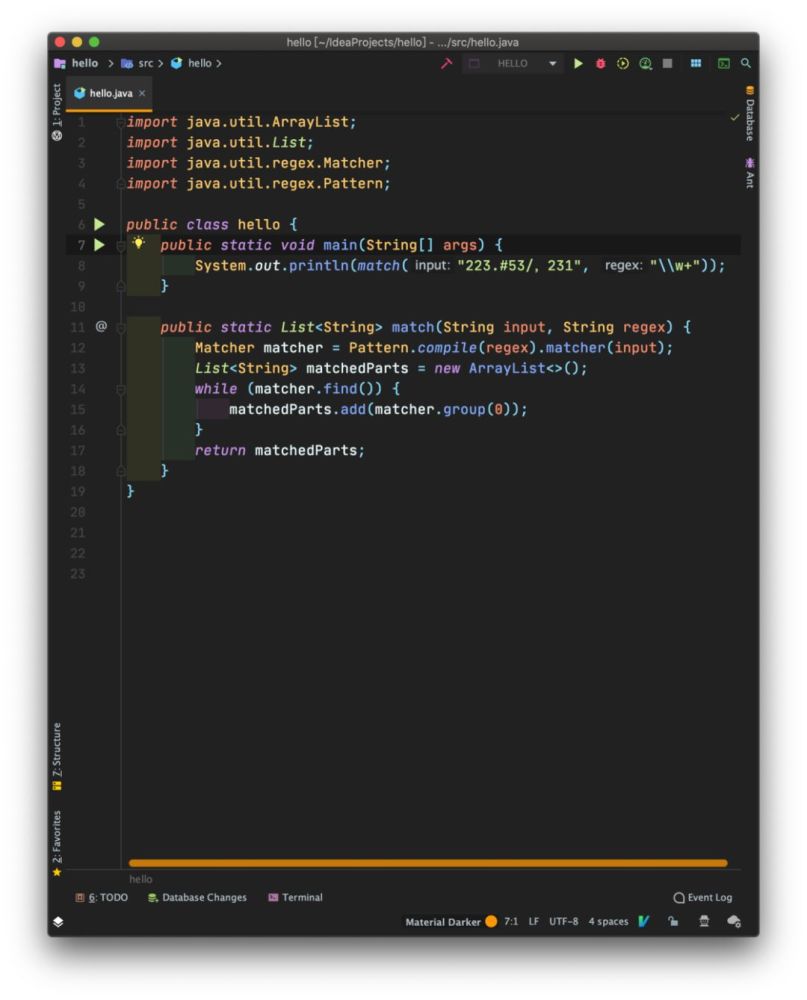The image size is (807, 1000).
Task: Open the Project Structure grid icon
Action: pos(696,63)
